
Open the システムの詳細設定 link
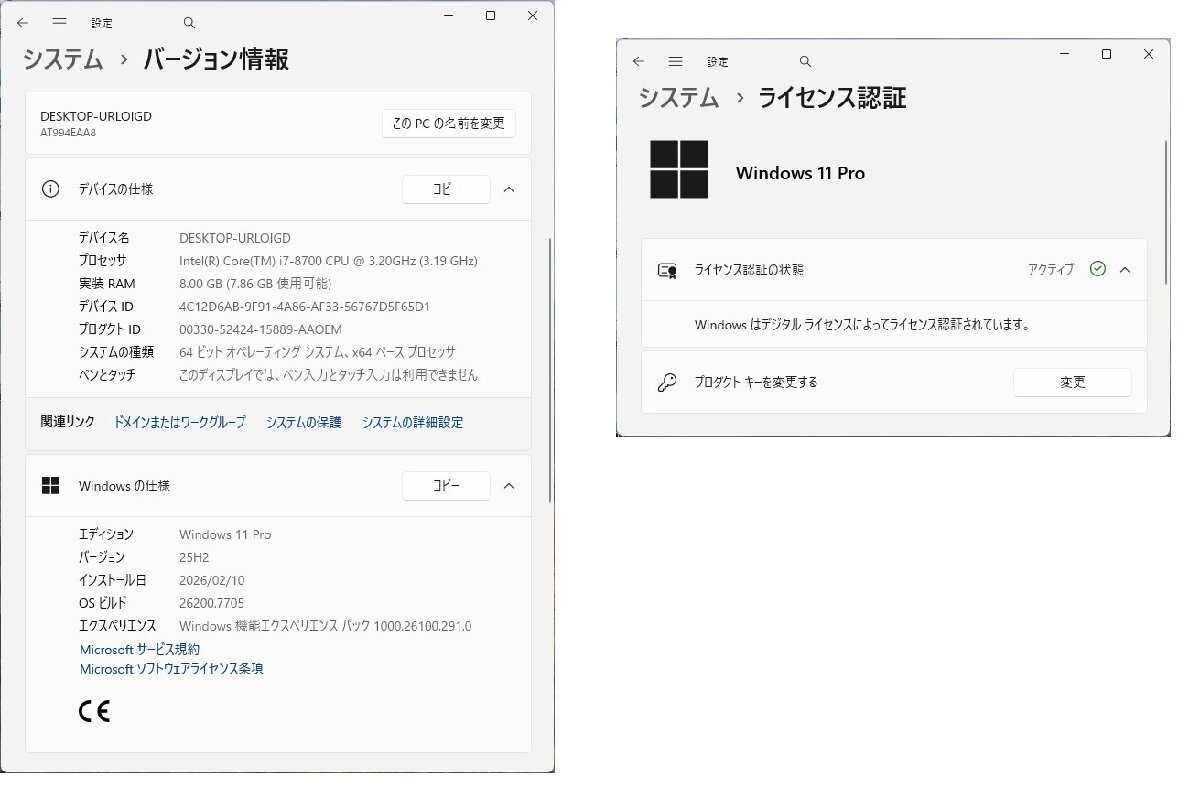[411, 421]
